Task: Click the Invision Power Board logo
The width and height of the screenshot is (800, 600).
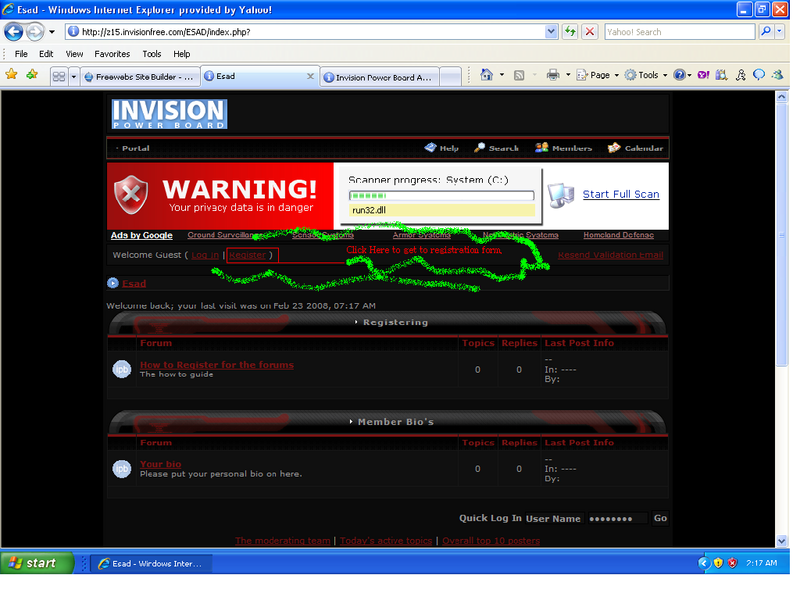Action: tap(169, 114)
